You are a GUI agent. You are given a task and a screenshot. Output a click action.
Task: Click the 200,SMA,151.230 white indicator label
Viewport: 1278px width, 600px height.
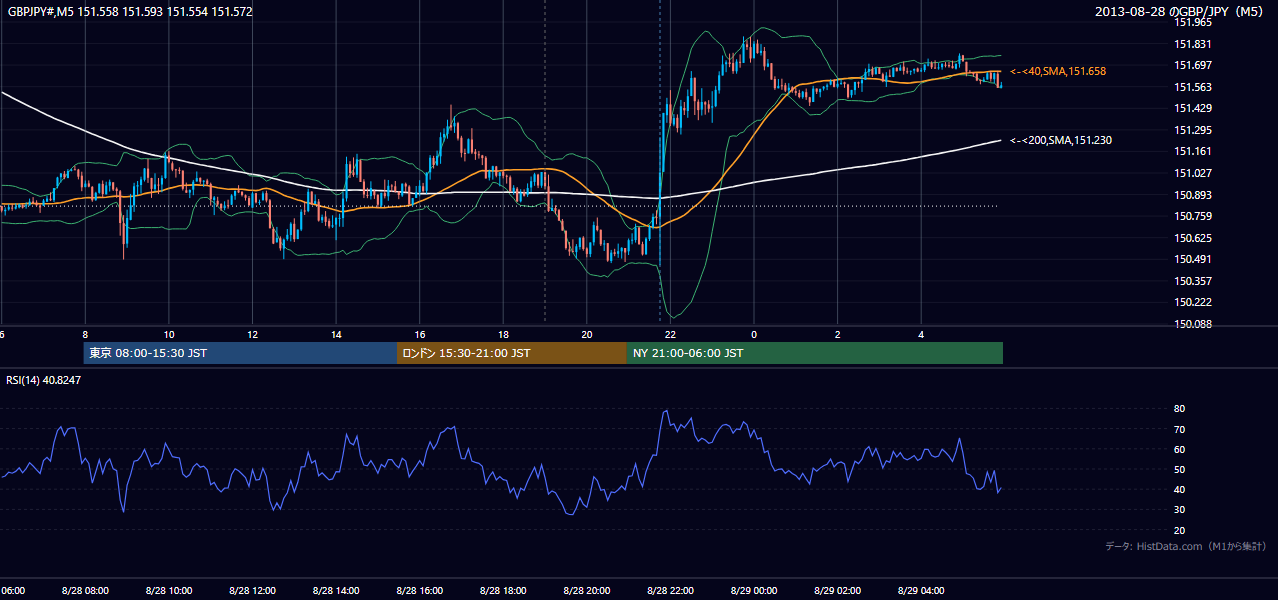click(1061, 141)
